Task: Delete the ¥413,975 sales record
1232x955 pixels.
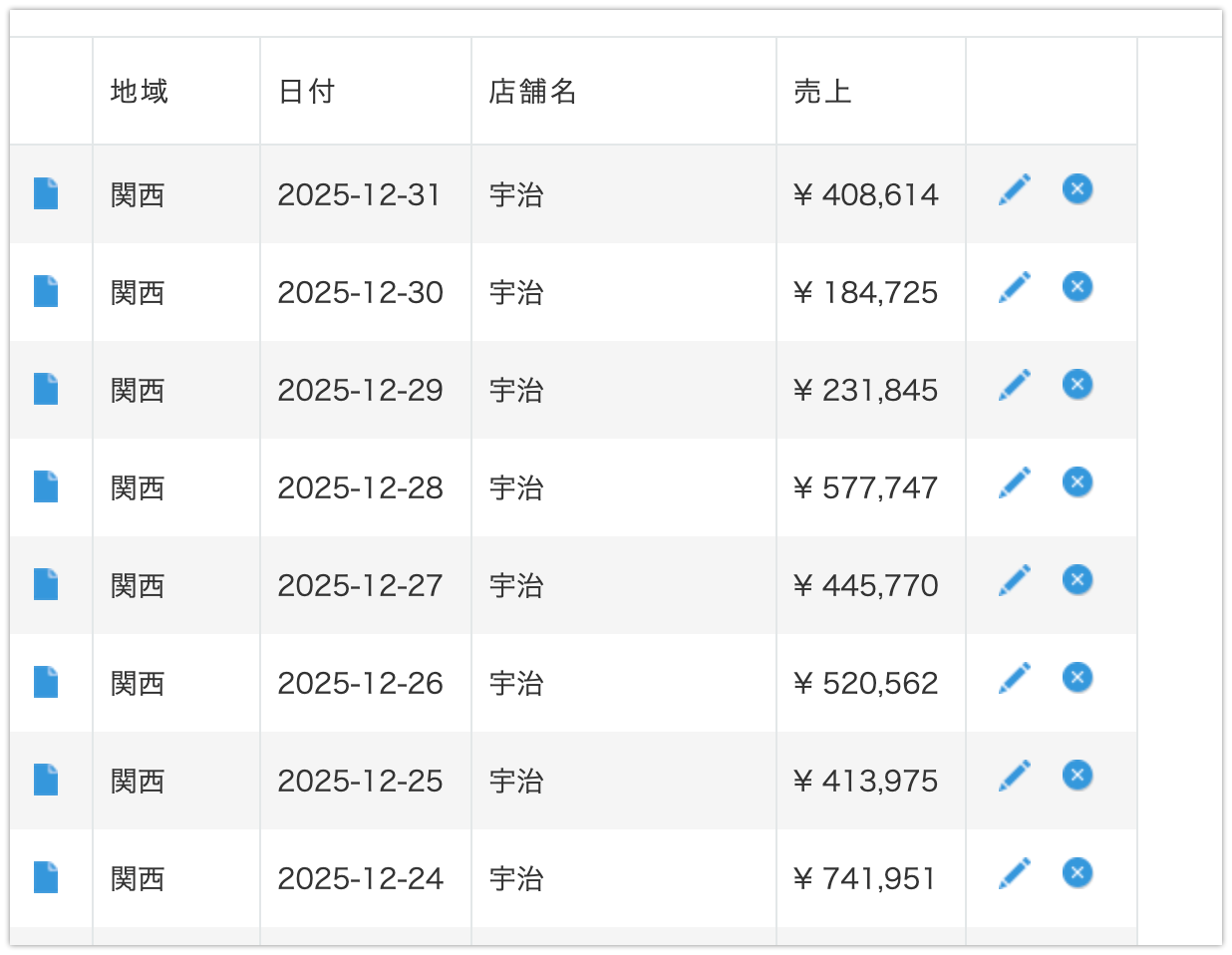Action: coord(1077,775)
